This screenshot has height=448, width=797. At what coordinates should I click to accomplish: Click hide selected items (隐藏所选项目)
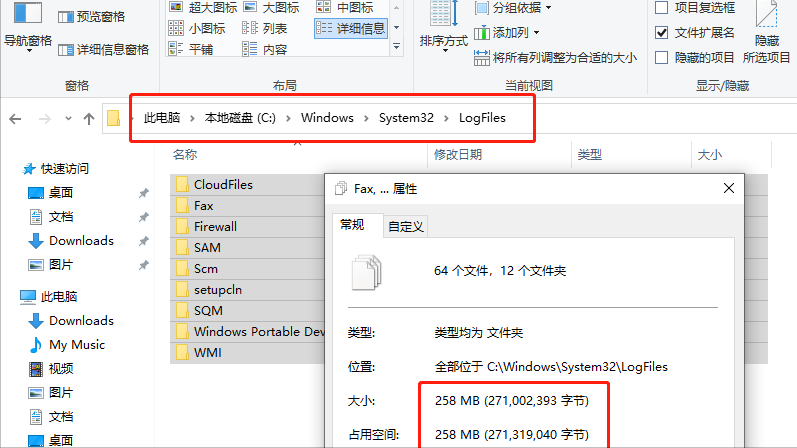pos(767,33)
